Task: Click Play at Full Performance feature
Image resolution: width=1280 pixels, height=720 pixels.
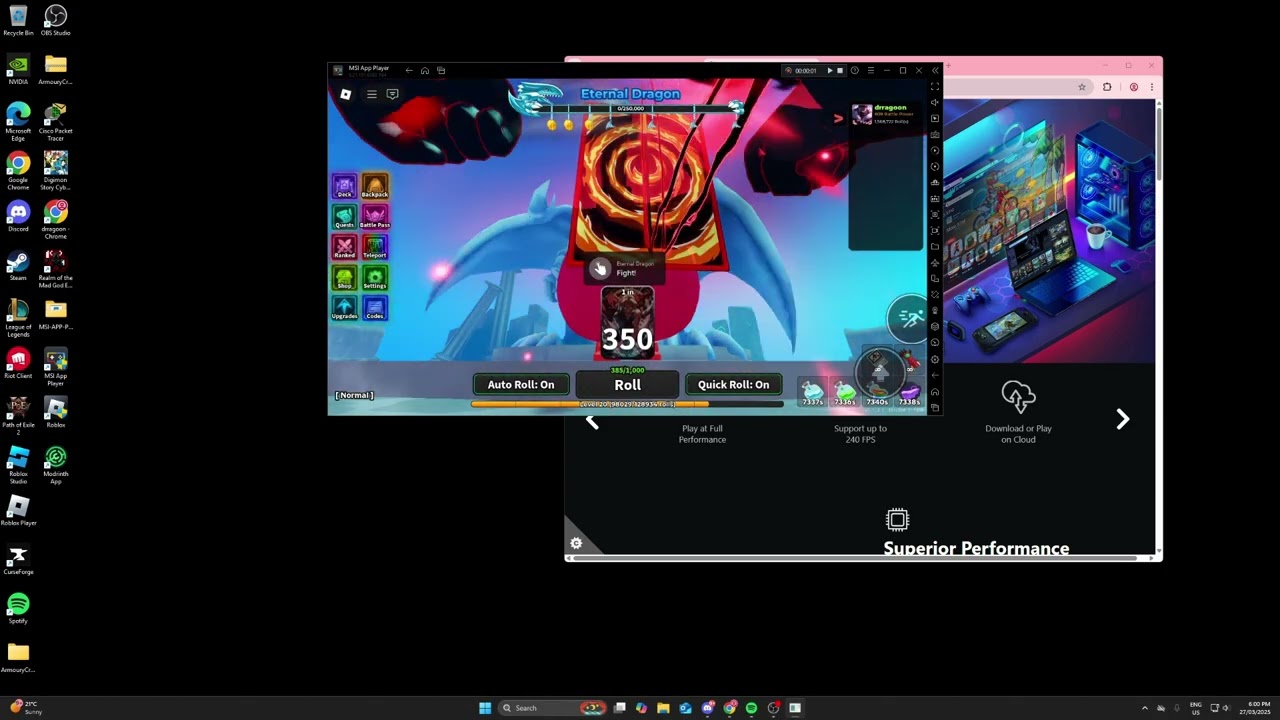Action: click(x=702, y=434)
